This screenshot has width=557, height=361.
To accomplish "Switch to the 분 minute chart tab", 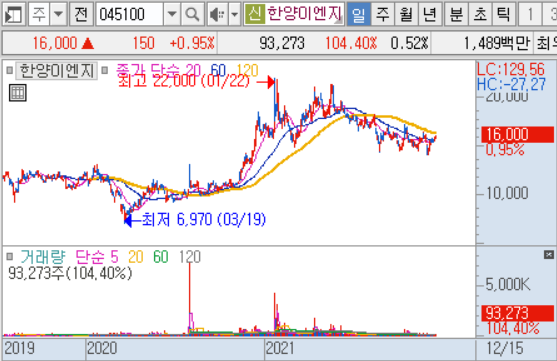I will click(456, 14).
